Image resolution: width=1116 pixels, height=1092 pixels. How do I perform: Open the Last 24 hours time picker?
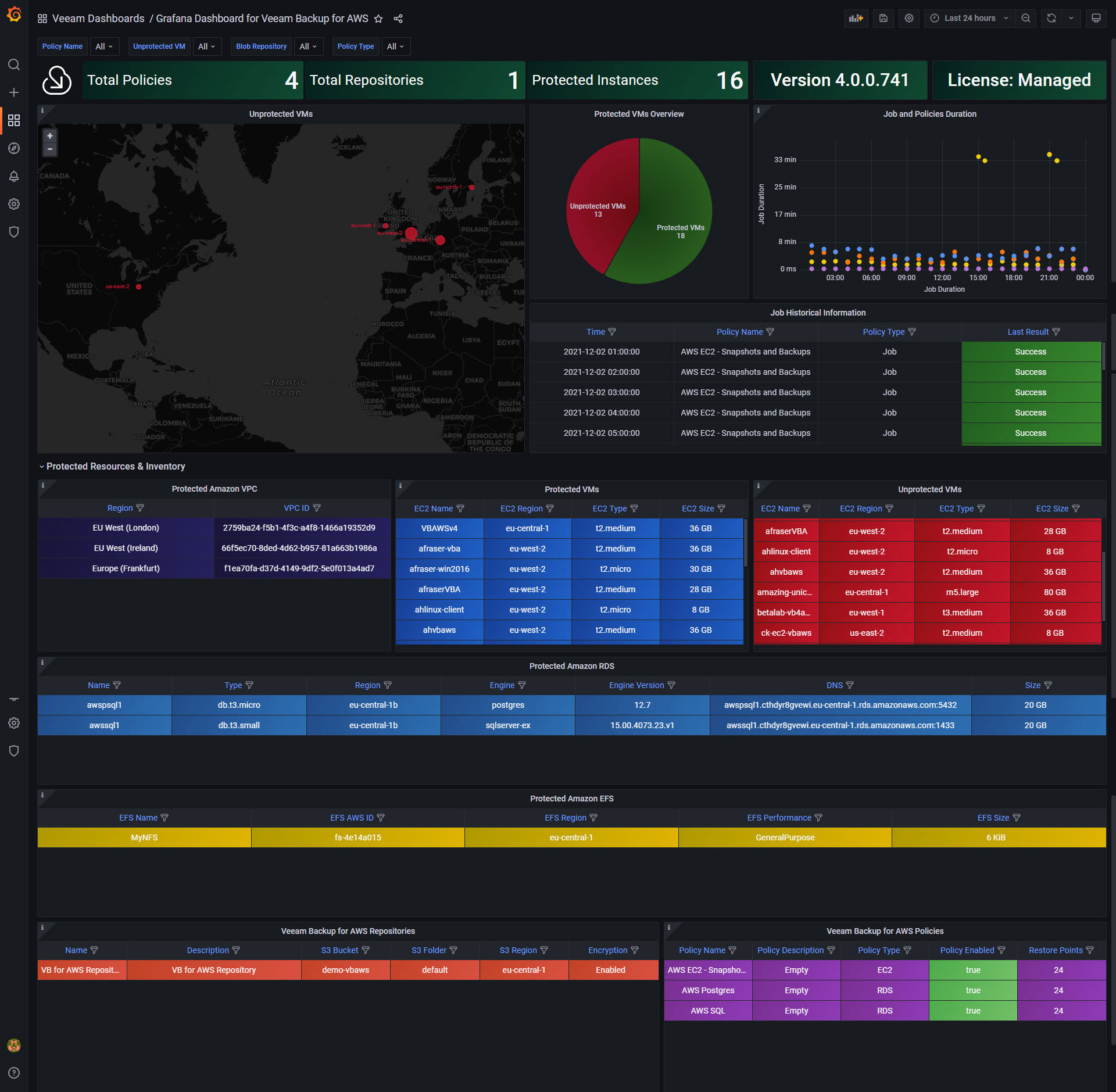point(969,18)
